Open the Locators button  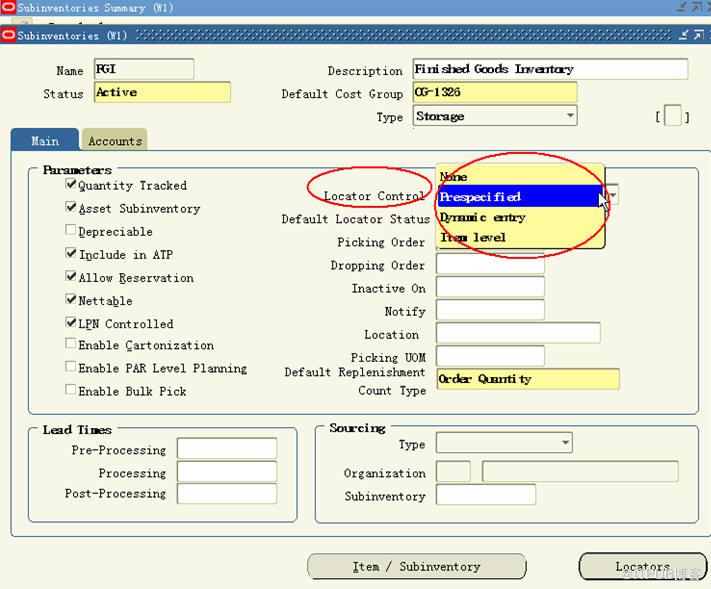(642, 567)
